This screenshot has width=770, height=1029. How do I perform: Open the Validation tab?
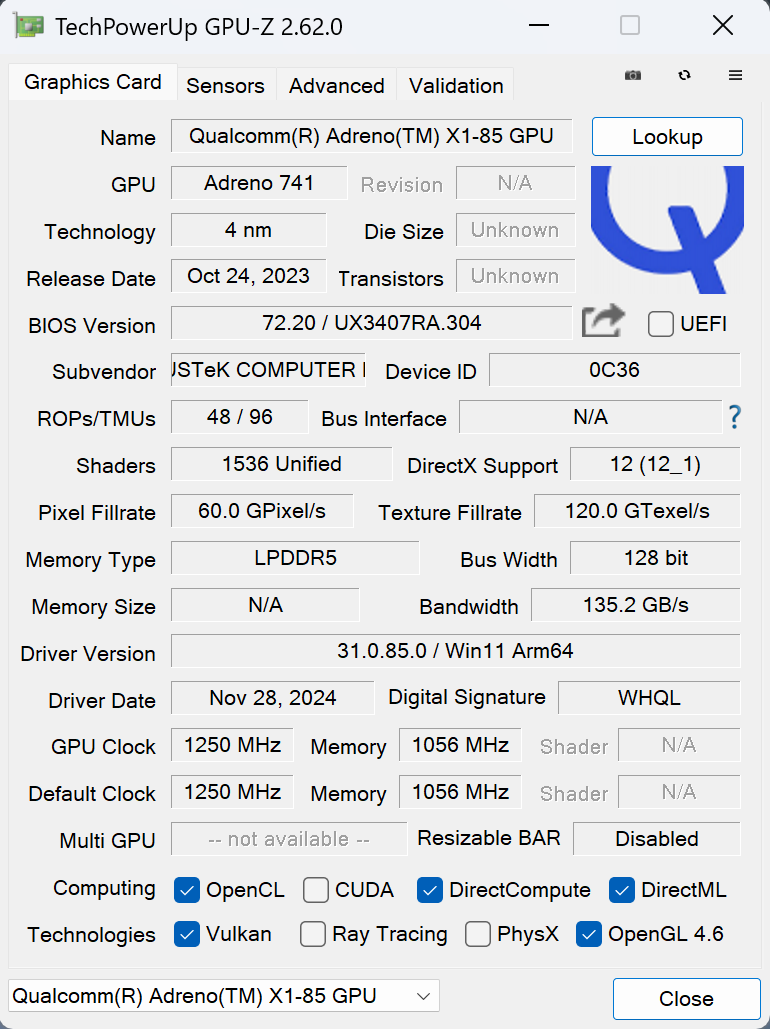point(456,85)
